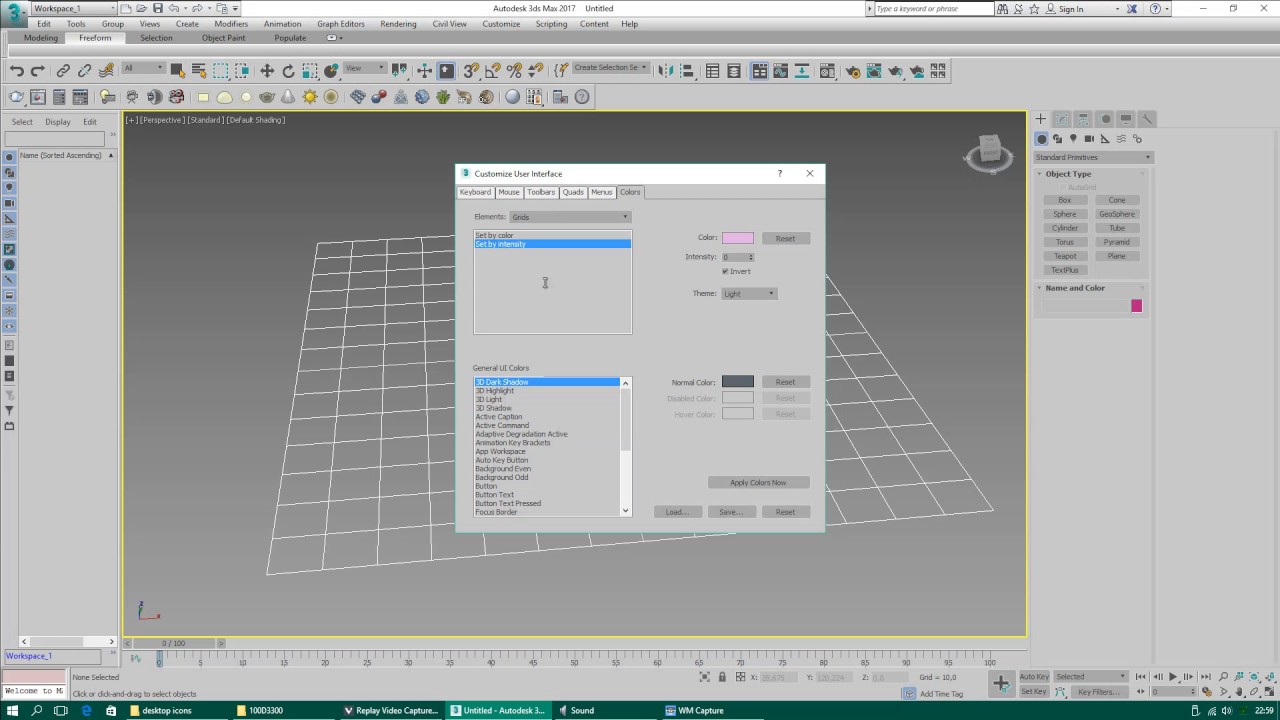This screenshot has width=1280, height=720.
Task: Click the GeoSphere object button
Action: pyautogui.click(x=1117, y=214)
